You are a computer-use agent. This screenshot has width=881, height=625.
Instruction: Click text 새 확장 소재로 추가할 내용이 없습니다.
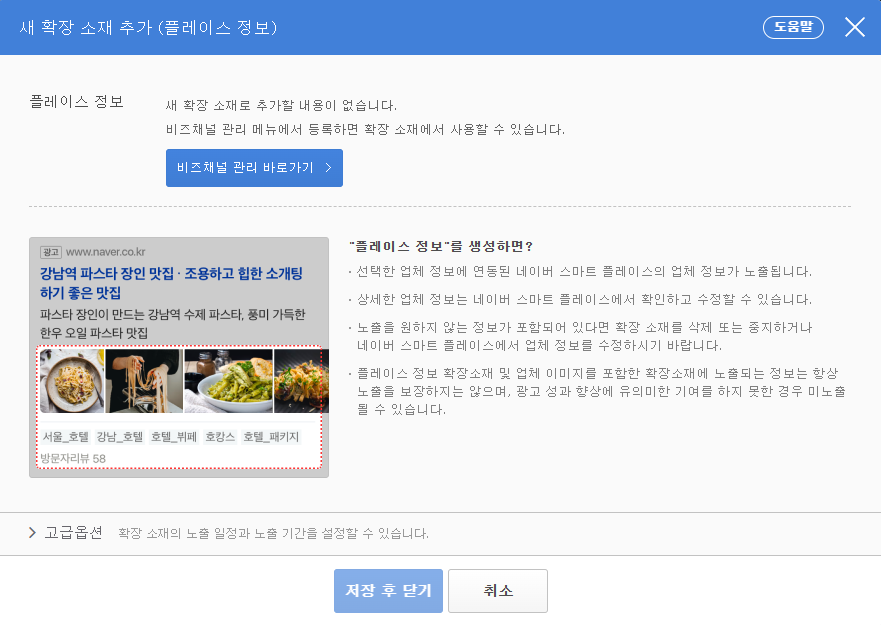[281, 105]
